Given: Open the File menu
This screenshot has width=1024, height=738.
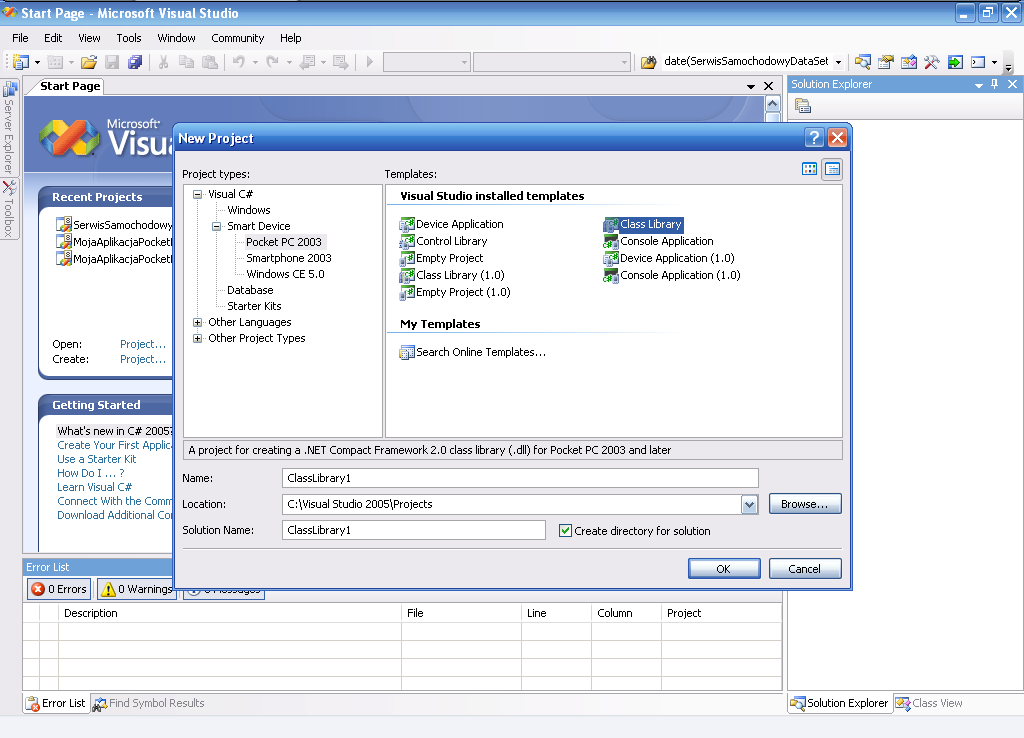Looking at the screenshot, I should 20,38.
